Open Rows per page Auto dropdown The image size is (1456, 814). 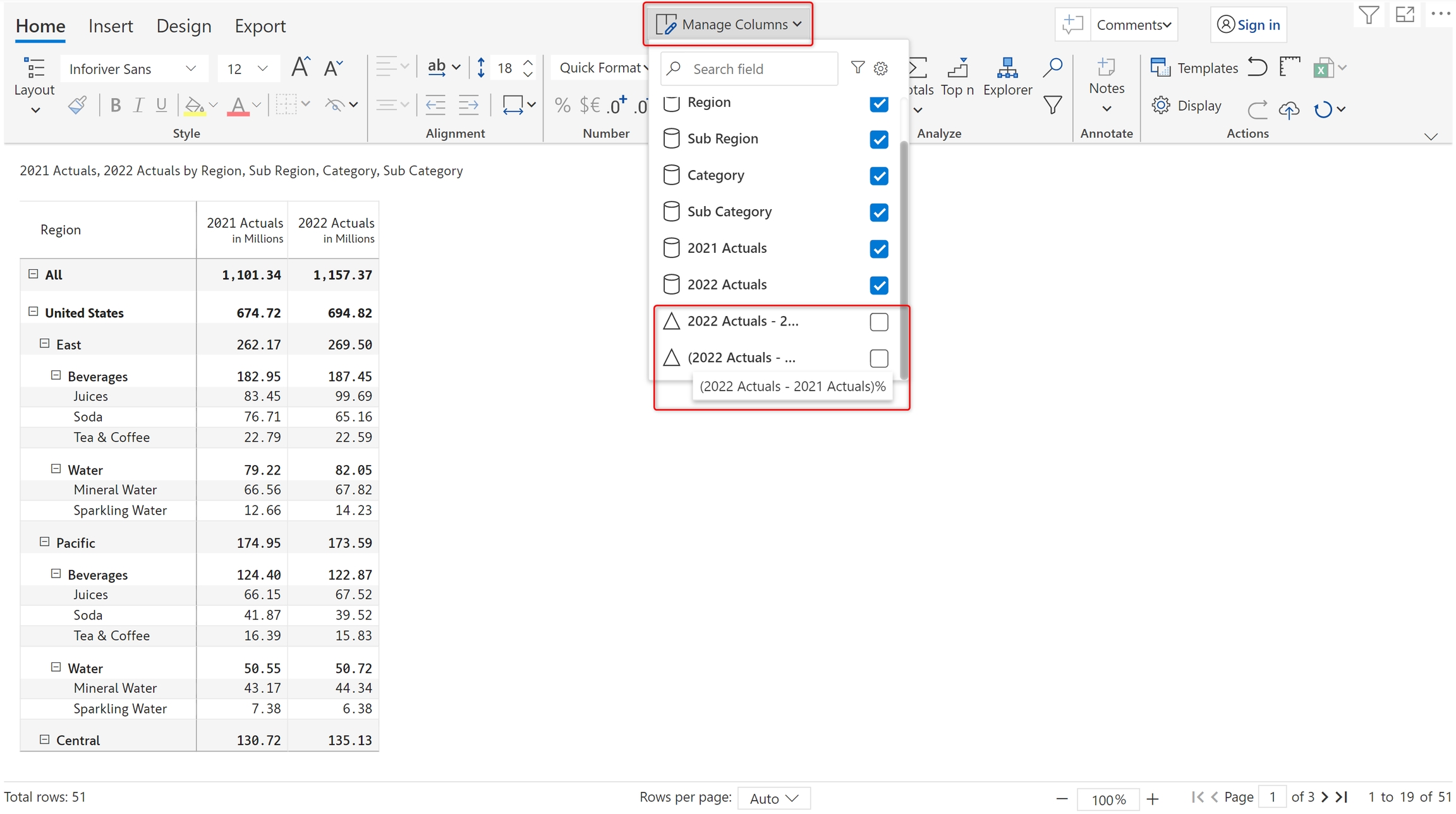(773, 798)
